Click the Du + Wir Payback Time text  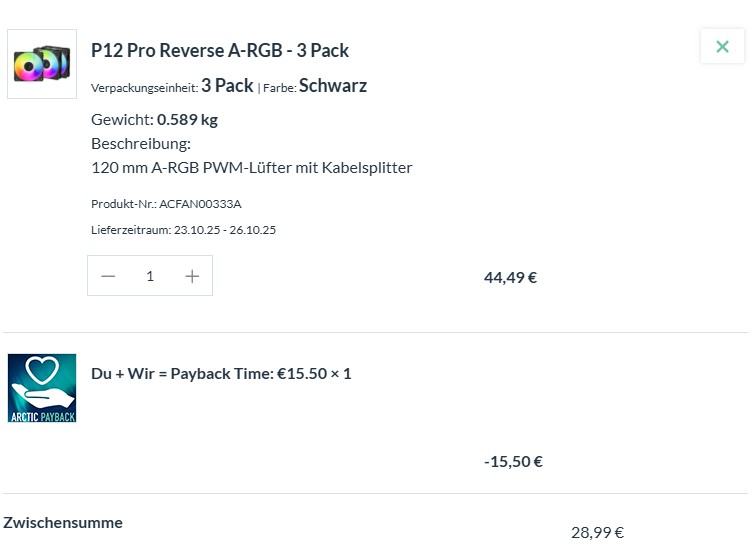pos(221,373)
